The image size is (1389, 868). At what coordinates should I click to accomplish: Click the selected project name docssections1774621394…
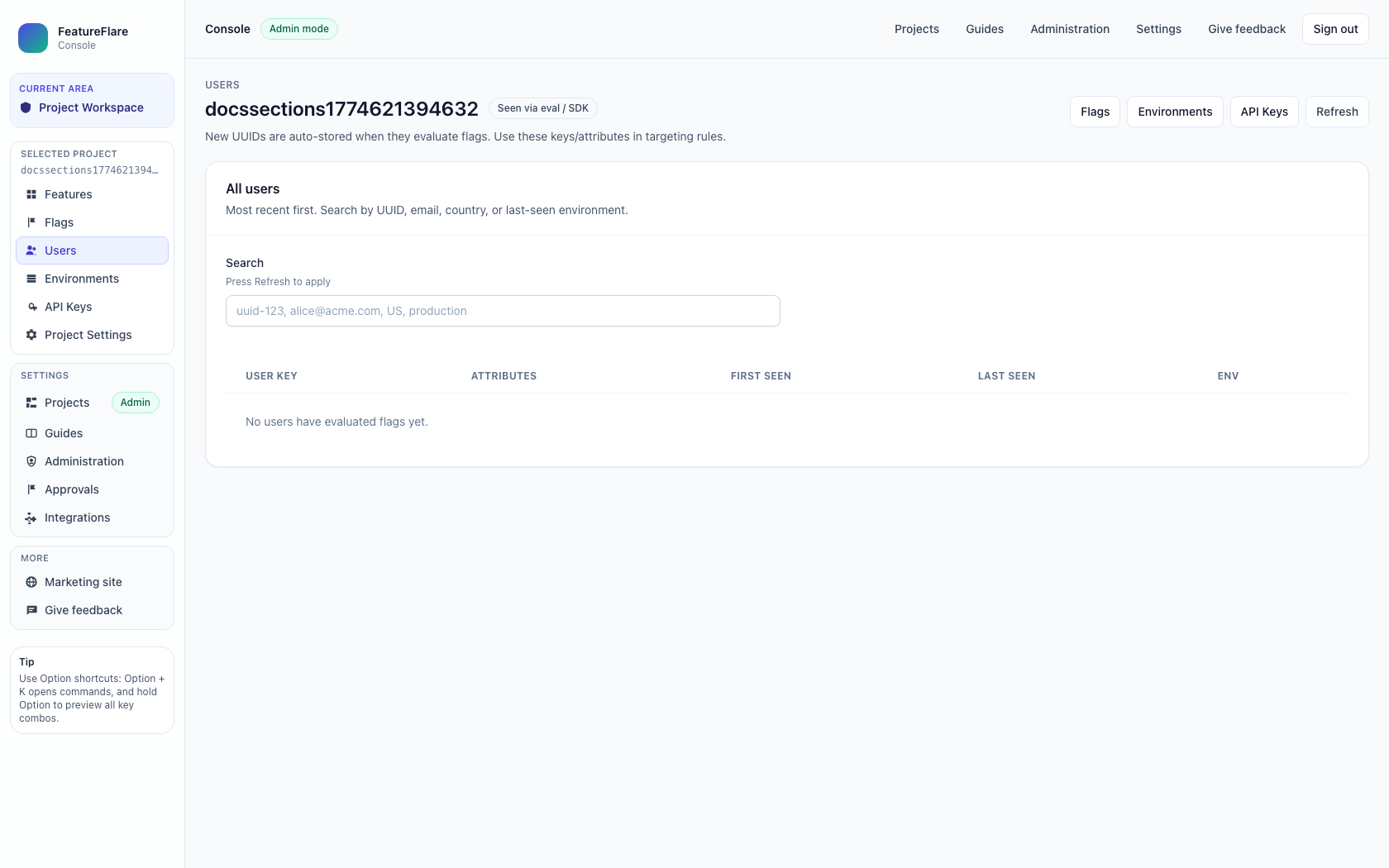(89, 170)
